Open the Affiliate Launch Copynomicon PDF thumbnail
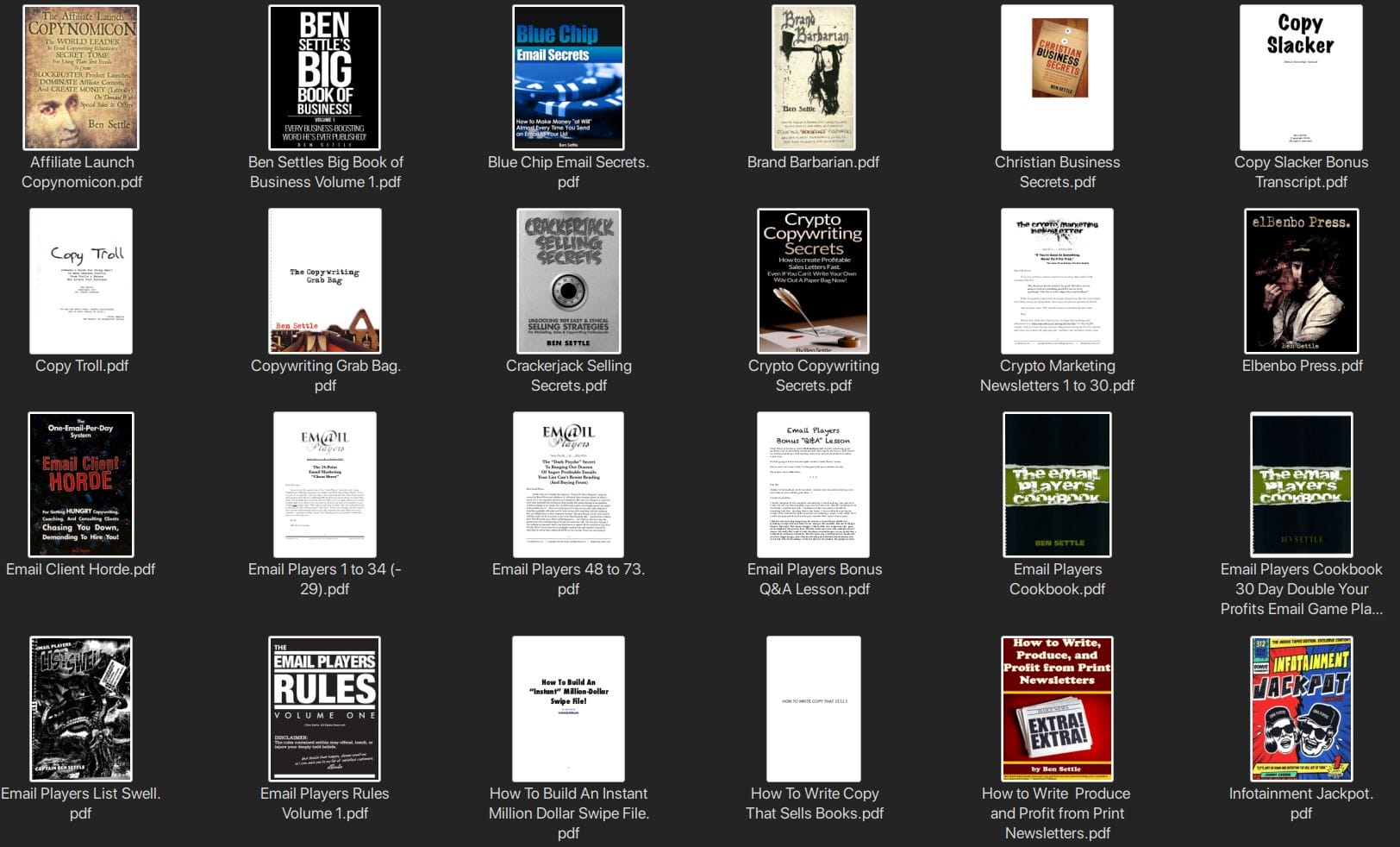 [x=82, y=76]
